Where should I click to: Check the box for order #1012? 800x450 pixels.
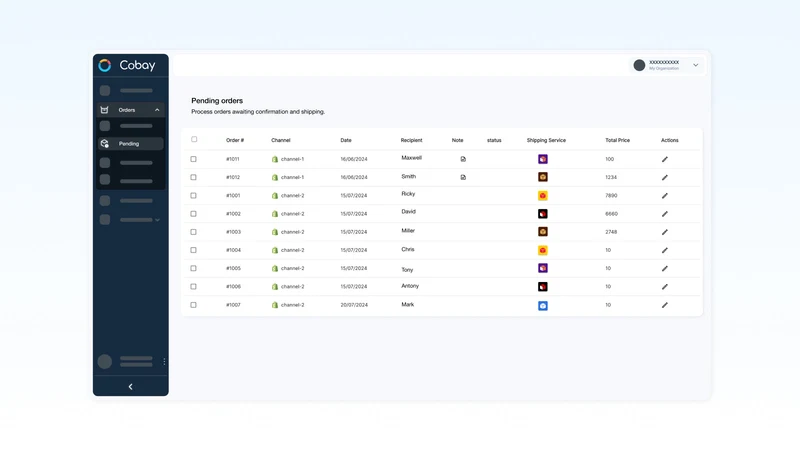click(193, 178)
